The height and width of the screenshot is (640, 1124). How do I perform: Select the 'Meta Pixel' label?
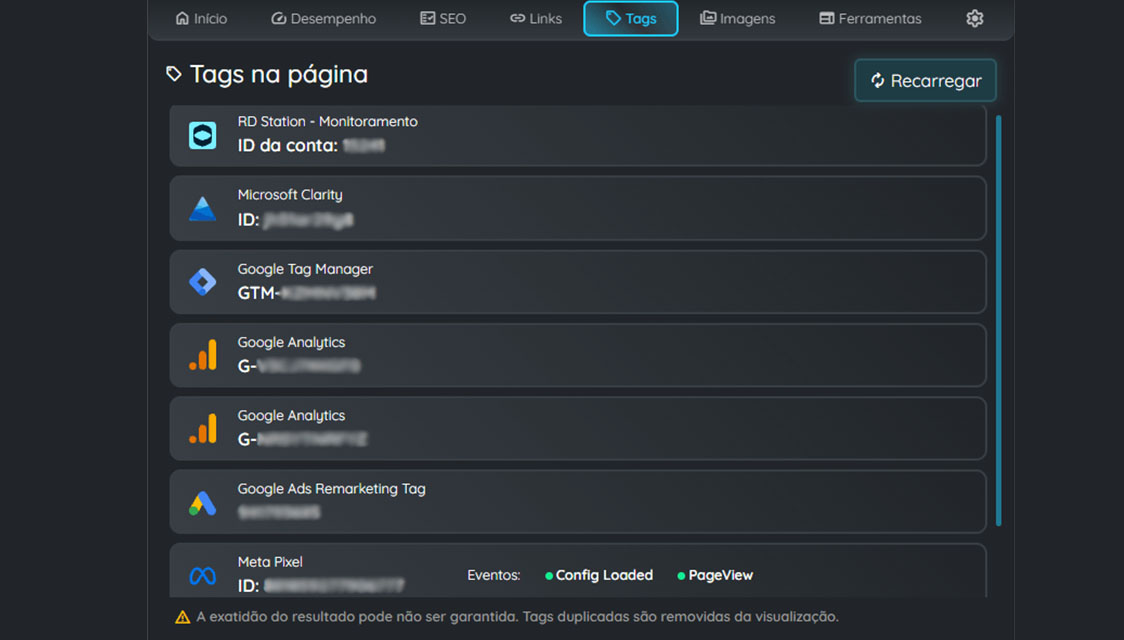270,562
